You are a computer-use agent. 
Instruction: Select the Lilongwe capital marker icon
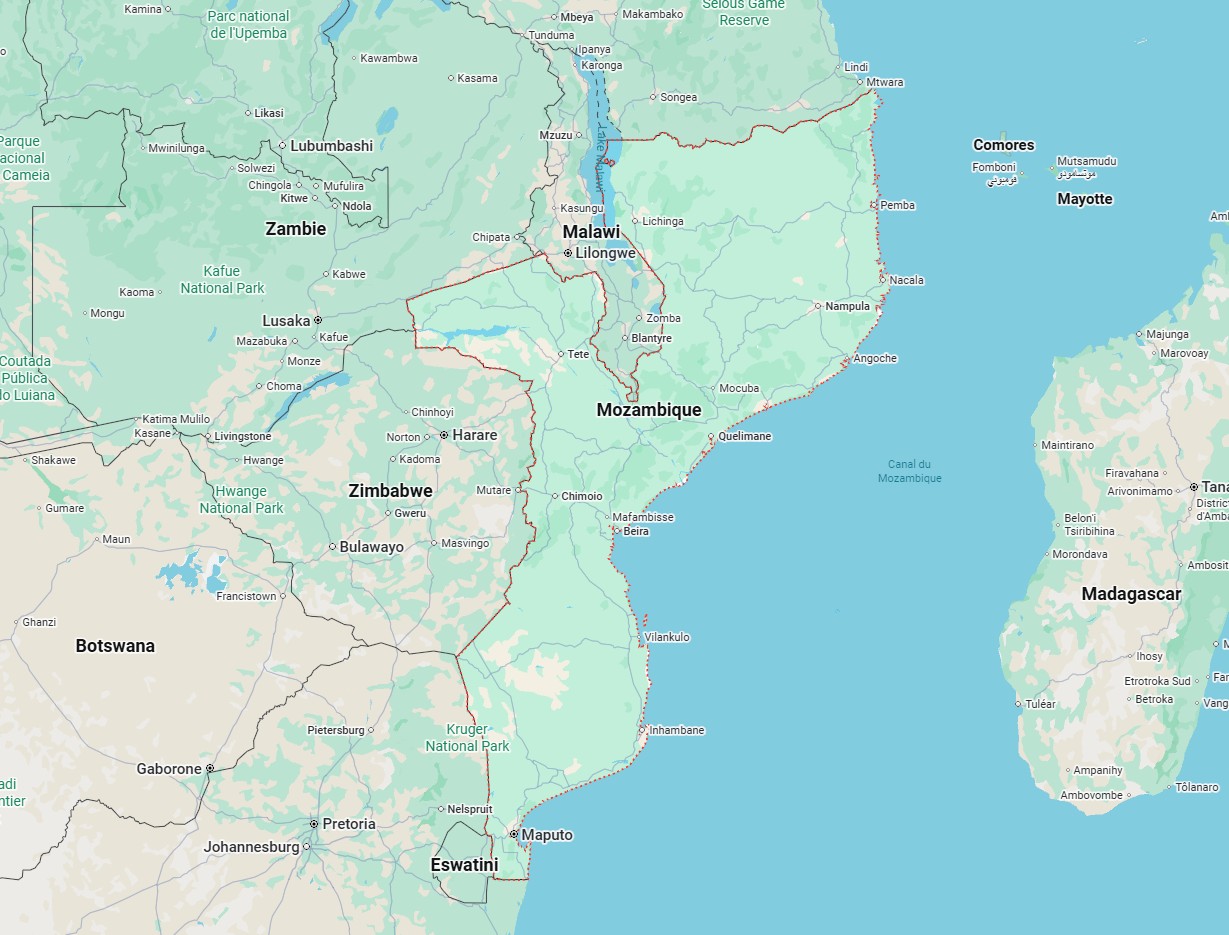[x=568, y=253]
